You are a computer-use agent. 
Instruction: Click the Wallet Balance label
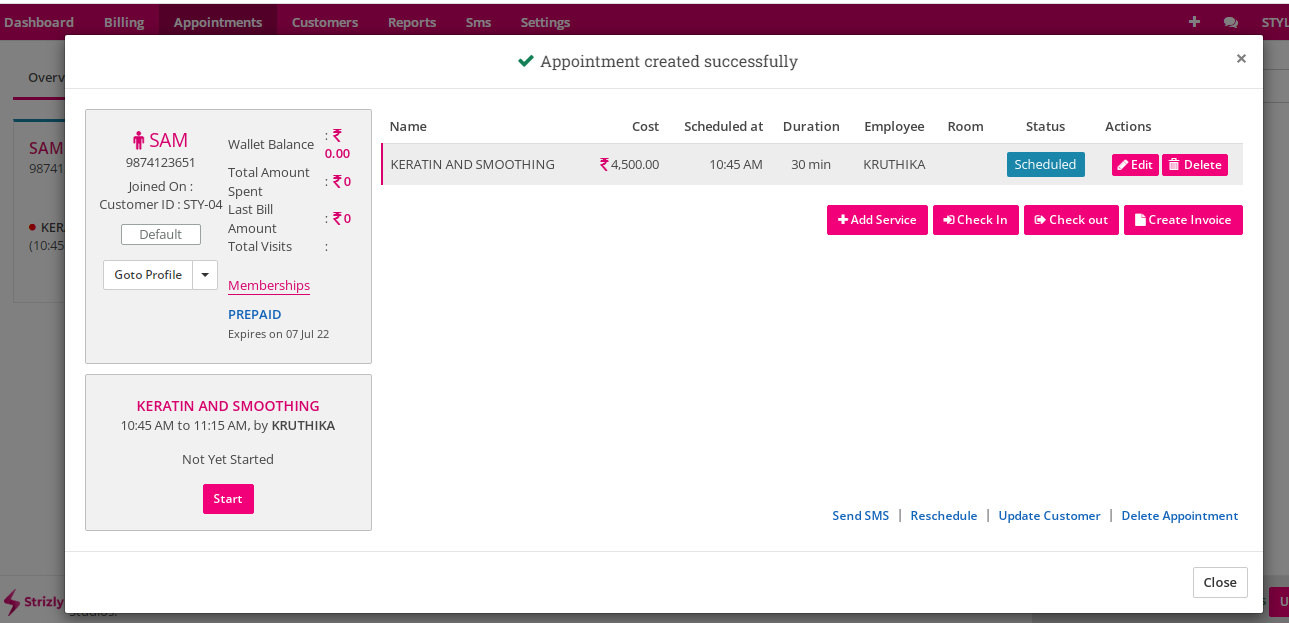271,144
